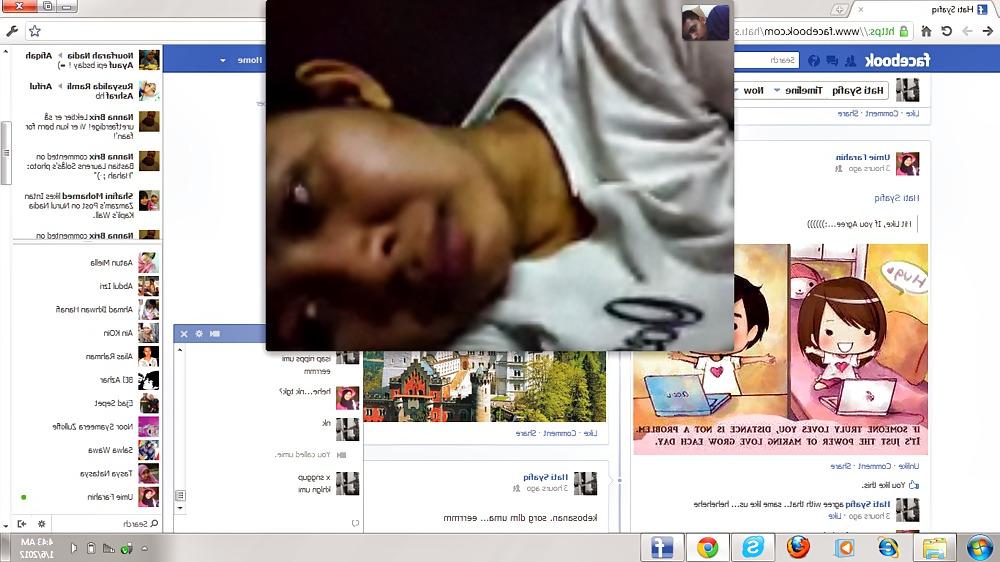Click the Chrome back arrow
This screenshot has width=1000, height=562.
pyautogui.click(x=987, y=31)
